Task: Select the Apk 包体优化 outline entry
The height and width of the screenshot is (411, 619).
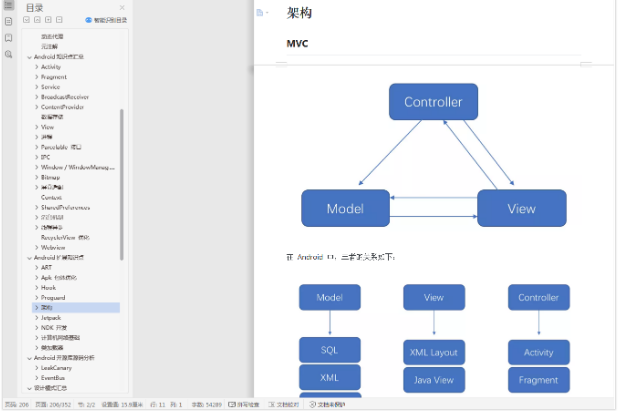Action: click(x=59, y=278)
